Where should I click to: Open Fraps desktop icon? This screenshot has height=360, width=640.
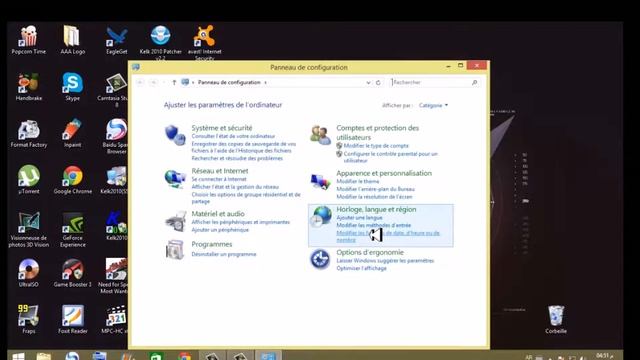coord(29,319)
